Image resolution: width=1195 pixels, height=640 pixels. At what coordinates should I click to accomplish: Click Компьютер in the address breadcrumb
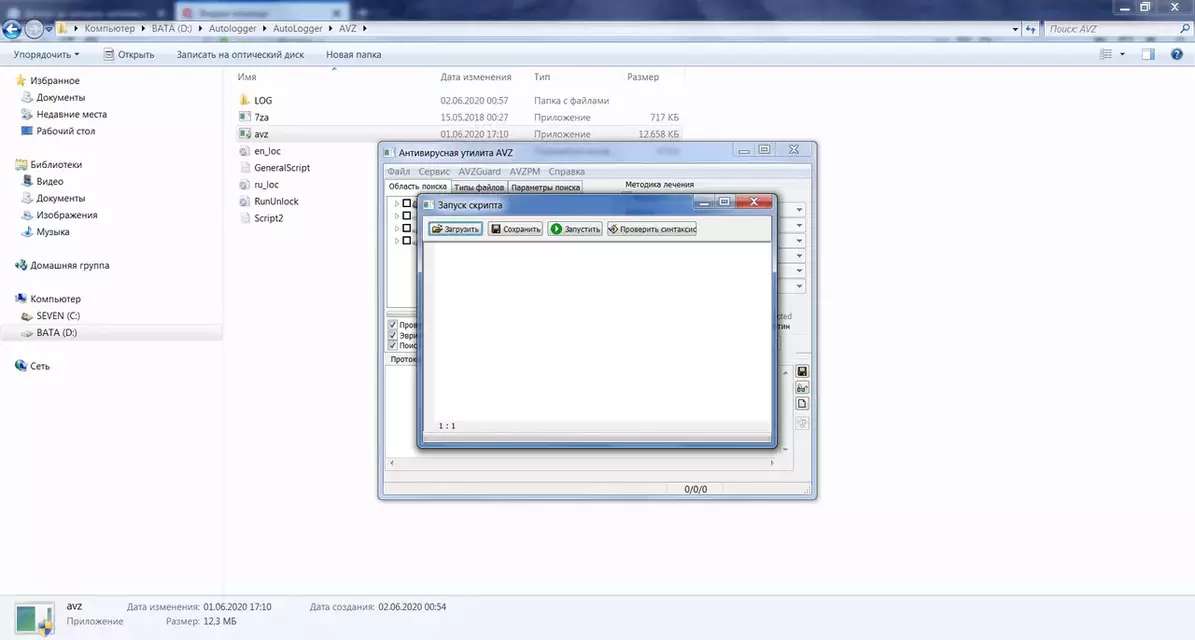tap(109, 28)
